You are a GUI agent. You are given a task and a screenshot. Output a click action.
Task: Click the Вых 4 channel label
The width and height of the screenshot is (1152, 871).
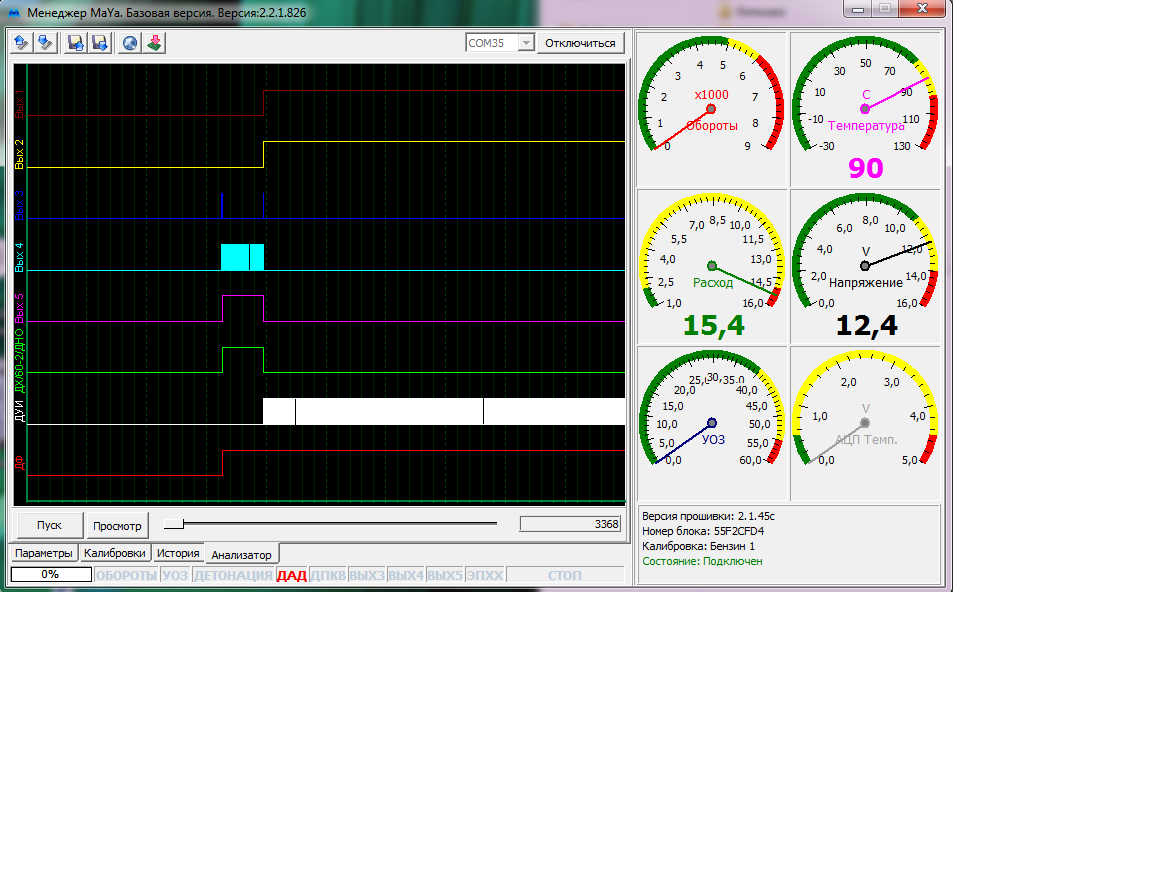pos(20,257)
